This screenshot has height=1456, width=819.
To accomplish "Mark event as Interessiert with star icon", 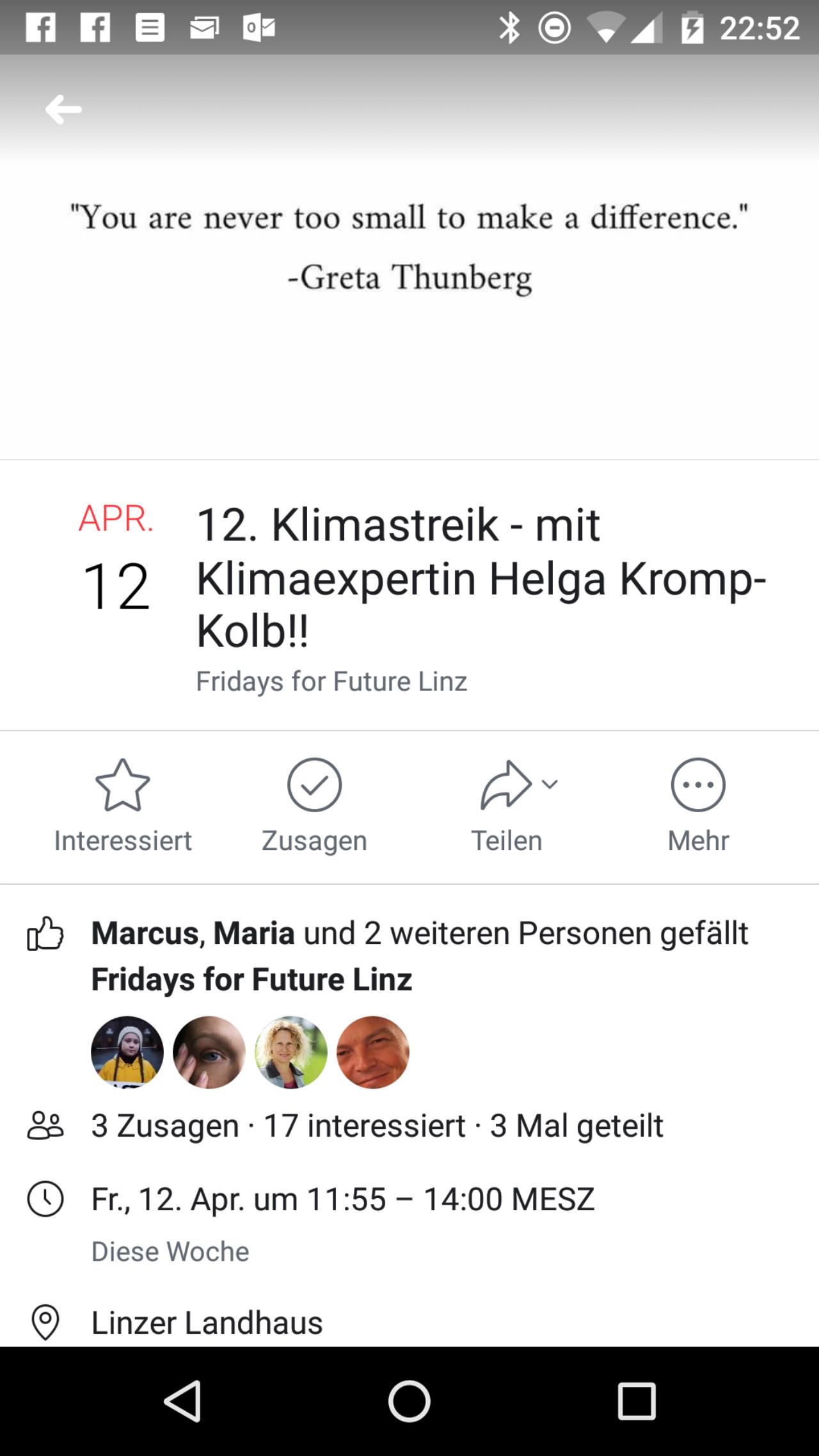I will point(122,785).
